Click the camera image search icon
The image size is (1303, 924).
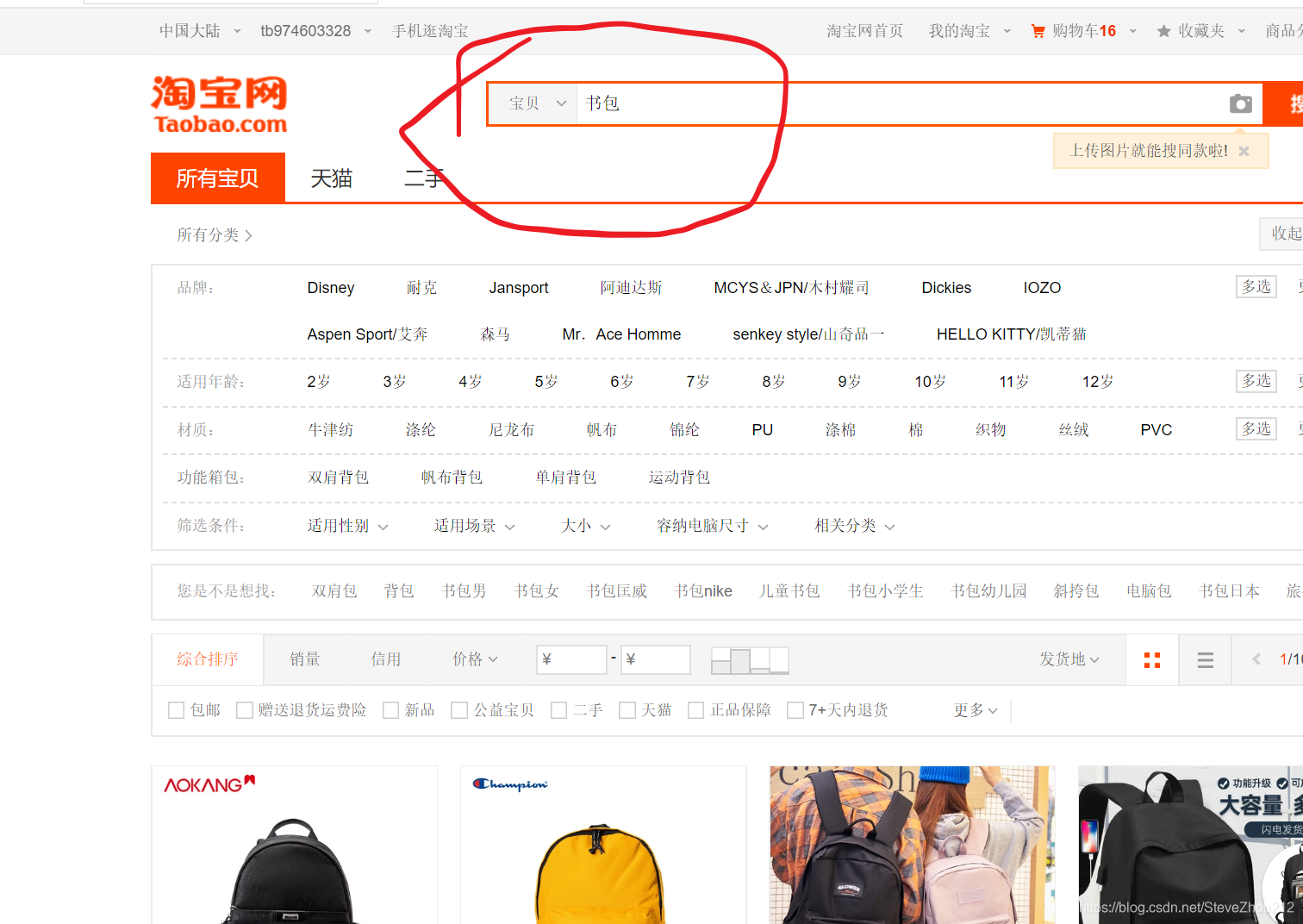click(1240, 103)
